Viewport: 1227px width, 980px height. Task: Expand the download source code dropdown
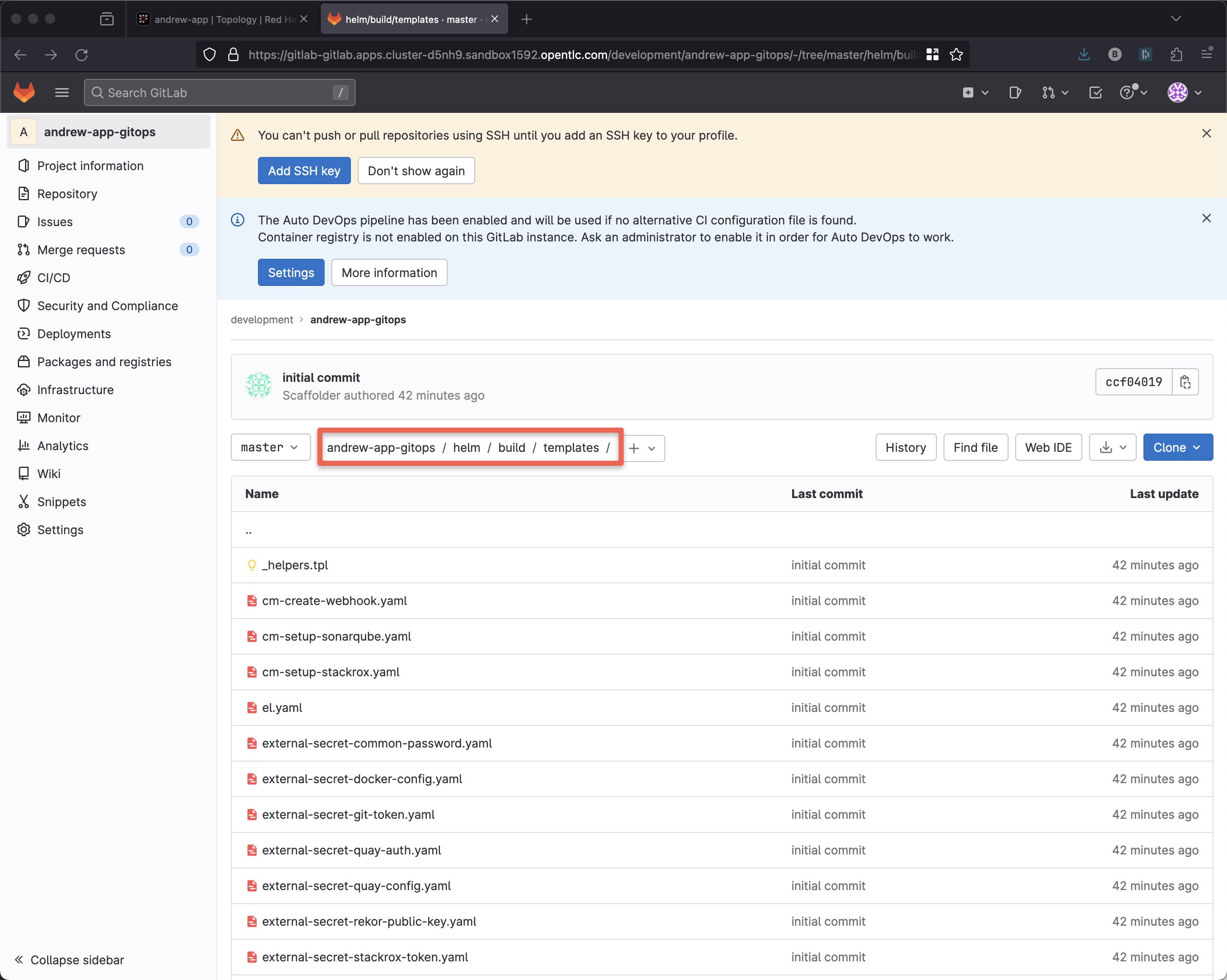click(1112, 447)
